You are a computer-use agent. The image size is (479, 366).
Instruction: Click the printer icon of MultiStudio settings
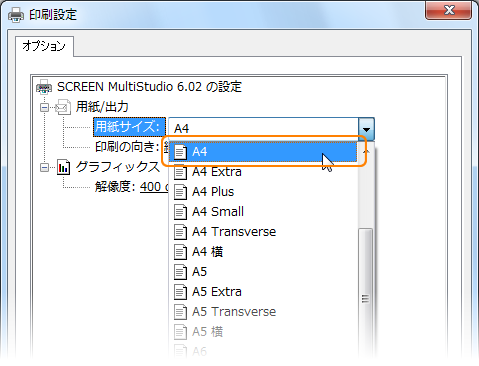pyautogui.click(x=44, y=87)
